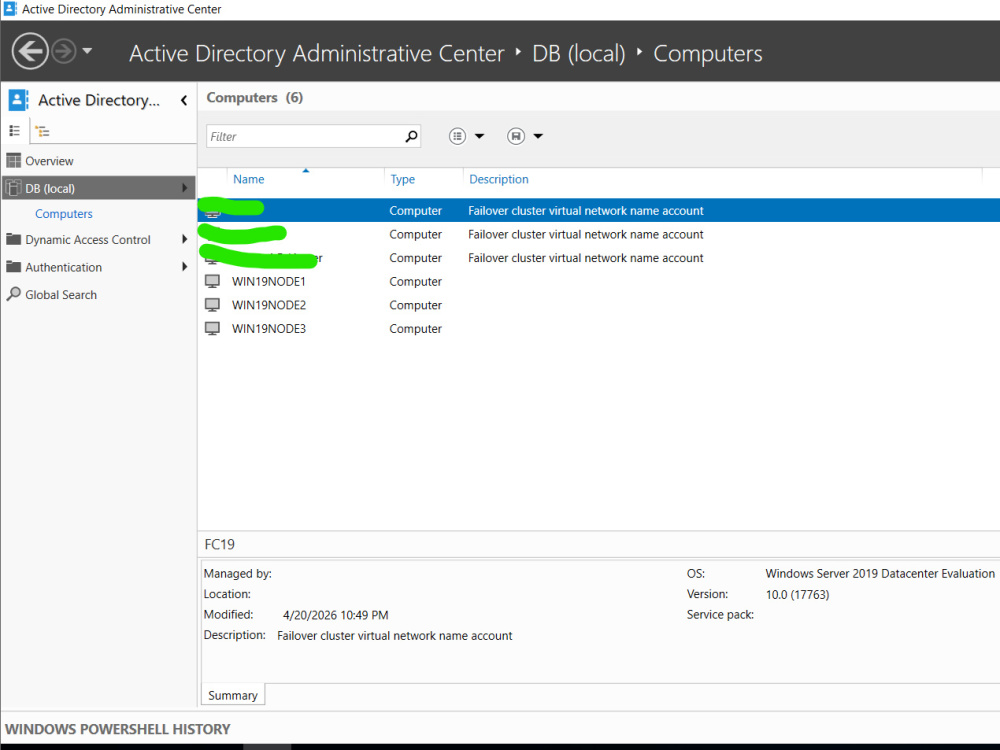Collapse the navigation pane chevron
This screenshot has height=750, width=1000.
point(184,100)
